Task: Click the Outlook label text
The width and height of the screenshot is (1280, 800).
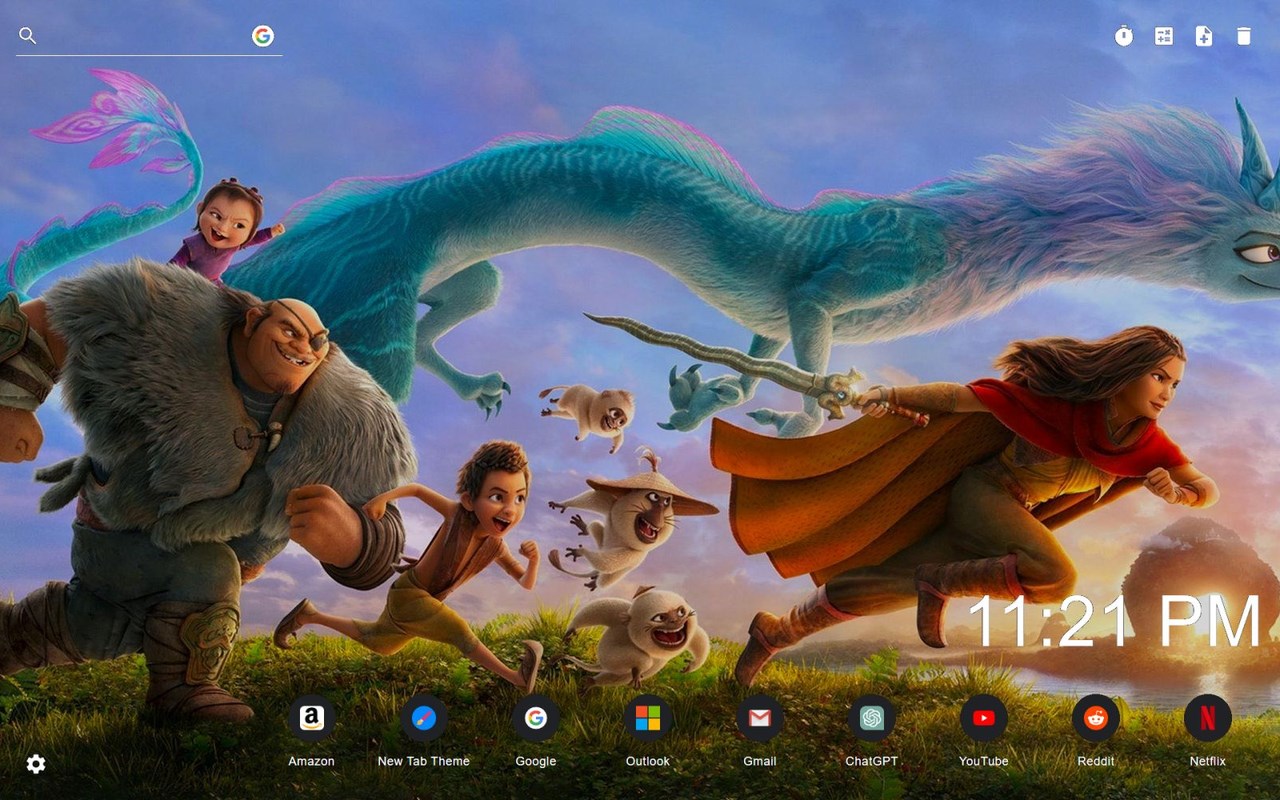Action: point(648,761)
